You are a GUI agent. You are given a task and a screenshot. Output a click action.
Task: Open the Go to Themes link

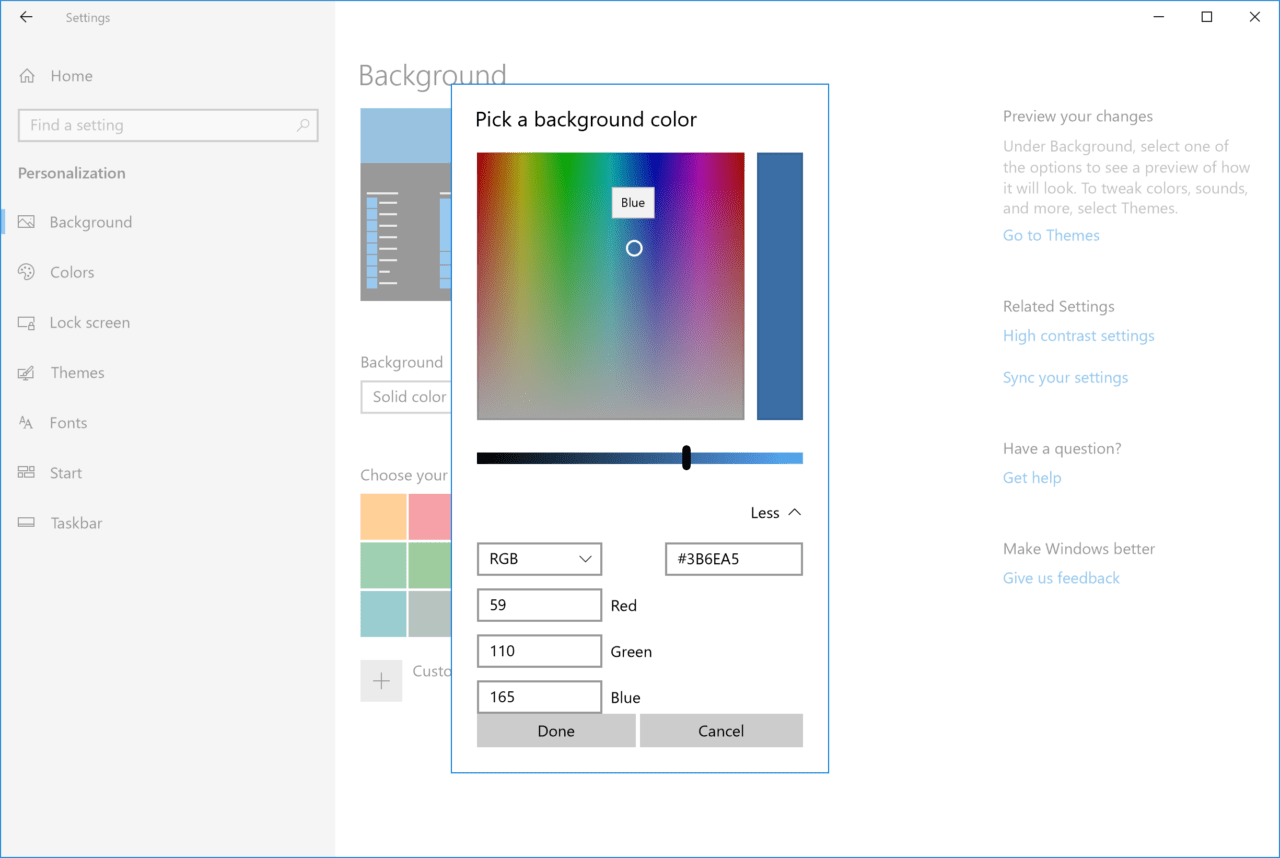tap(1051, 235)
